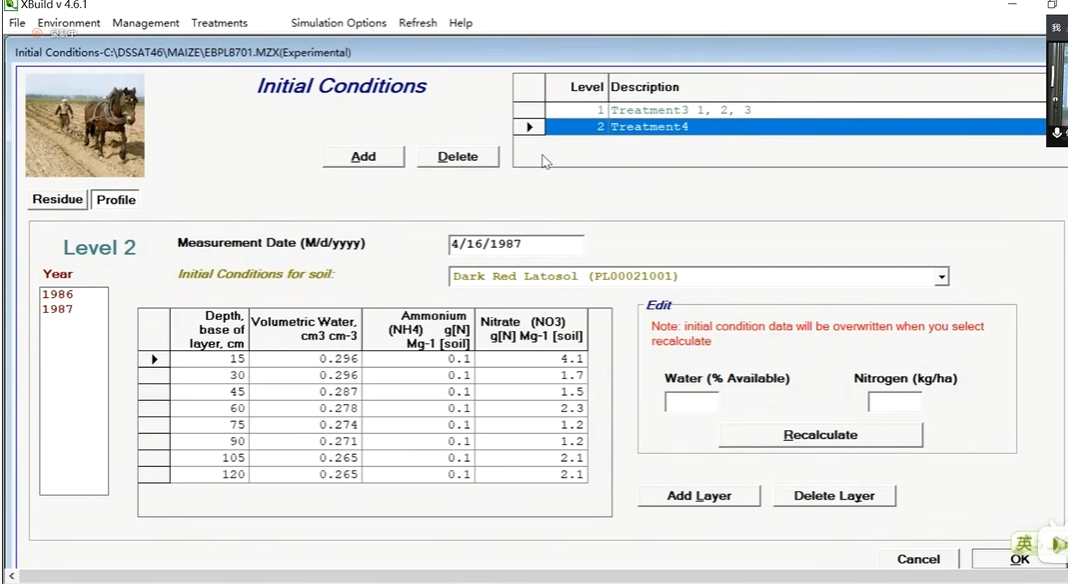Click the Nitrogen (kg/ha) input field

894,402
